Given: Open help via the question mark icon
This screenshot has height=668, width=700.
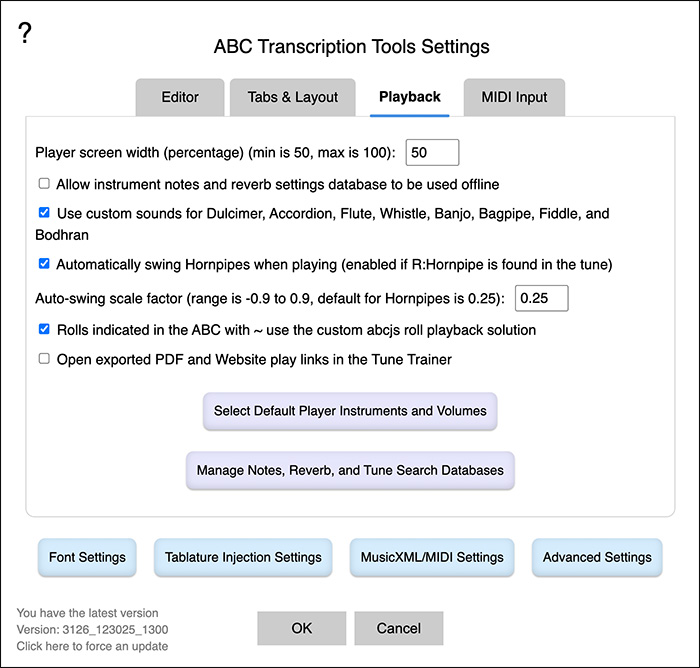Looking at the screenshot, I should click(x=25, y=33).
